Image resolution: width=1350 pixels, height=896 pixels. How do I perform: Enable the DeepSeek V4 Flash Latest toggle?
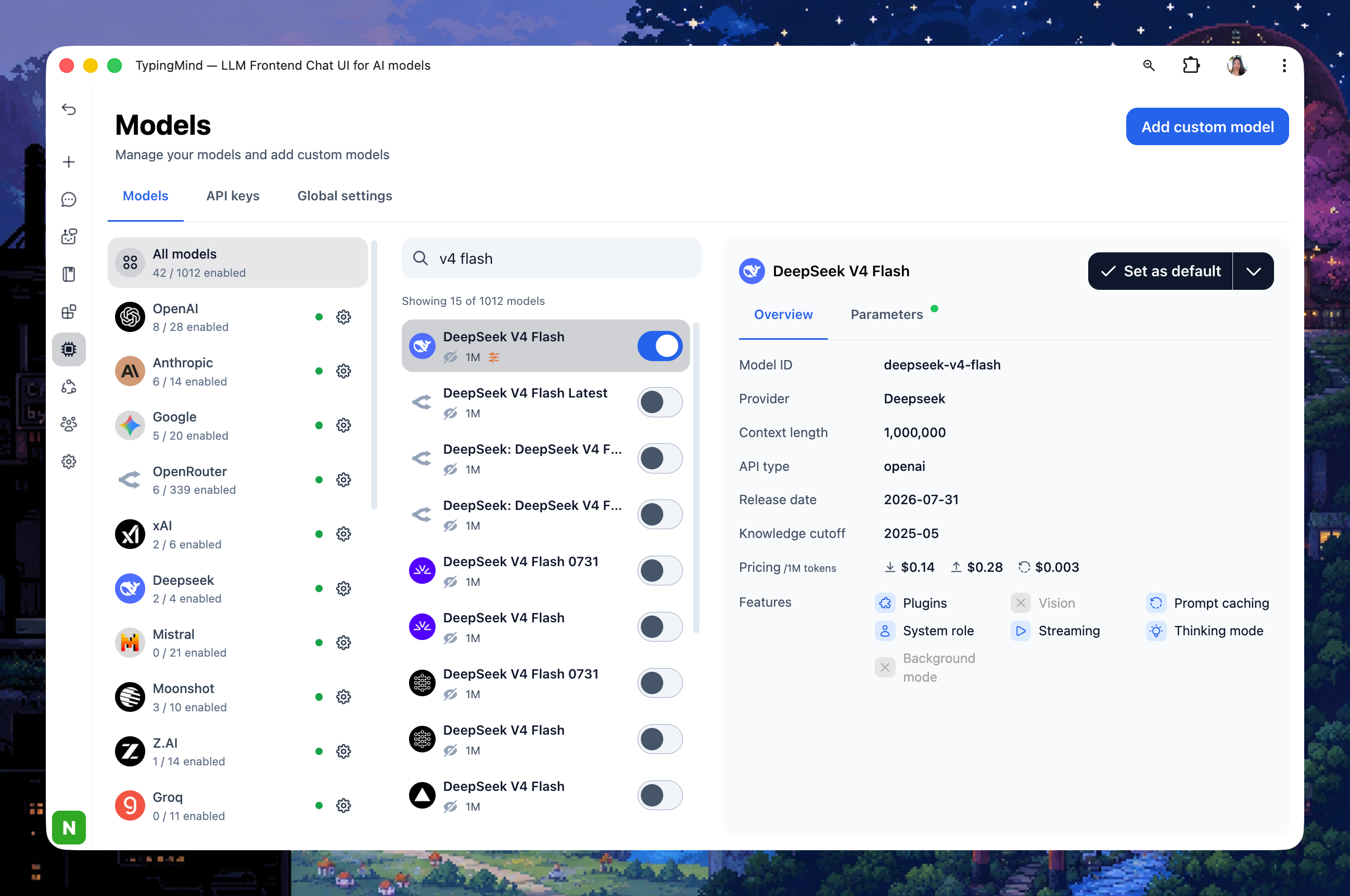(x=659, y=402)
